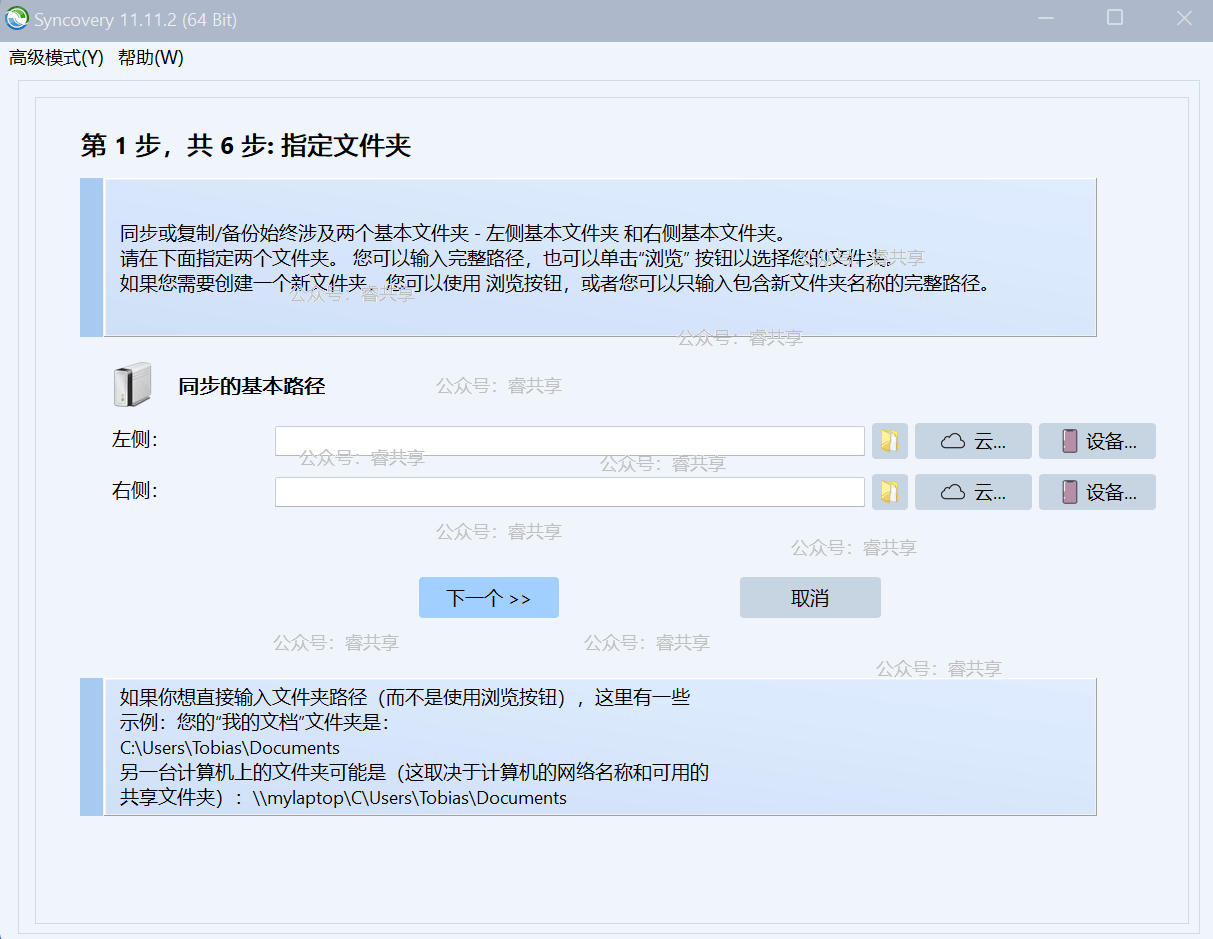Maximize the Syncovery window
Viewport: 1213px width, 939px height.
[1114, 19]
